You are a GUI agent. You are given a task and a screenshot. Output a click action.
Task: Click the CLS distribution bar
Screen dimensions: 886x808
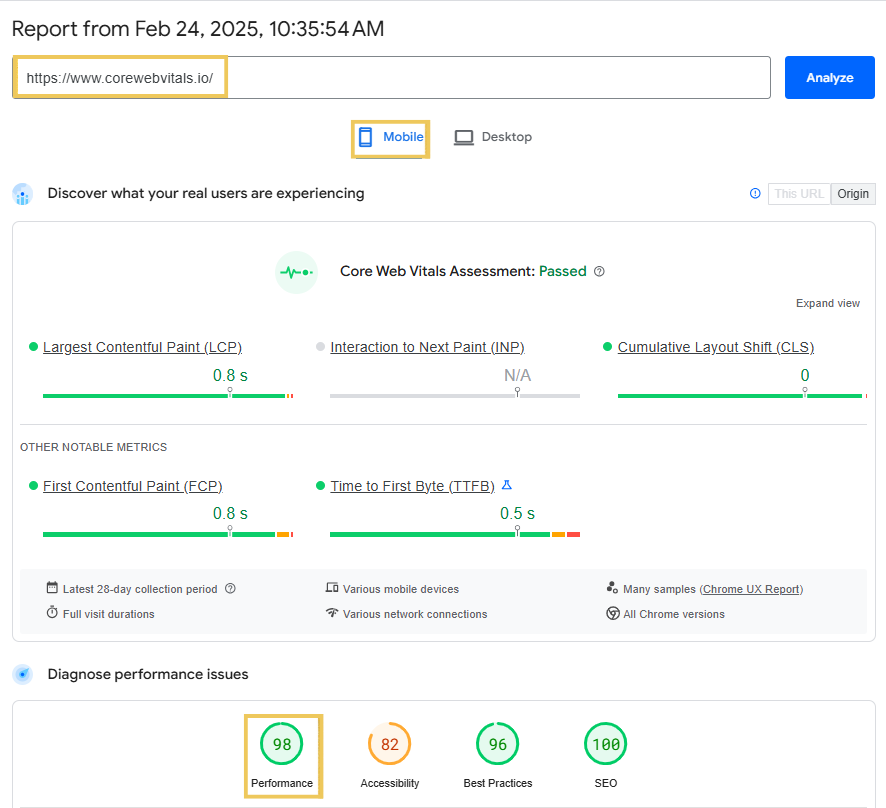tap(742, 396)
